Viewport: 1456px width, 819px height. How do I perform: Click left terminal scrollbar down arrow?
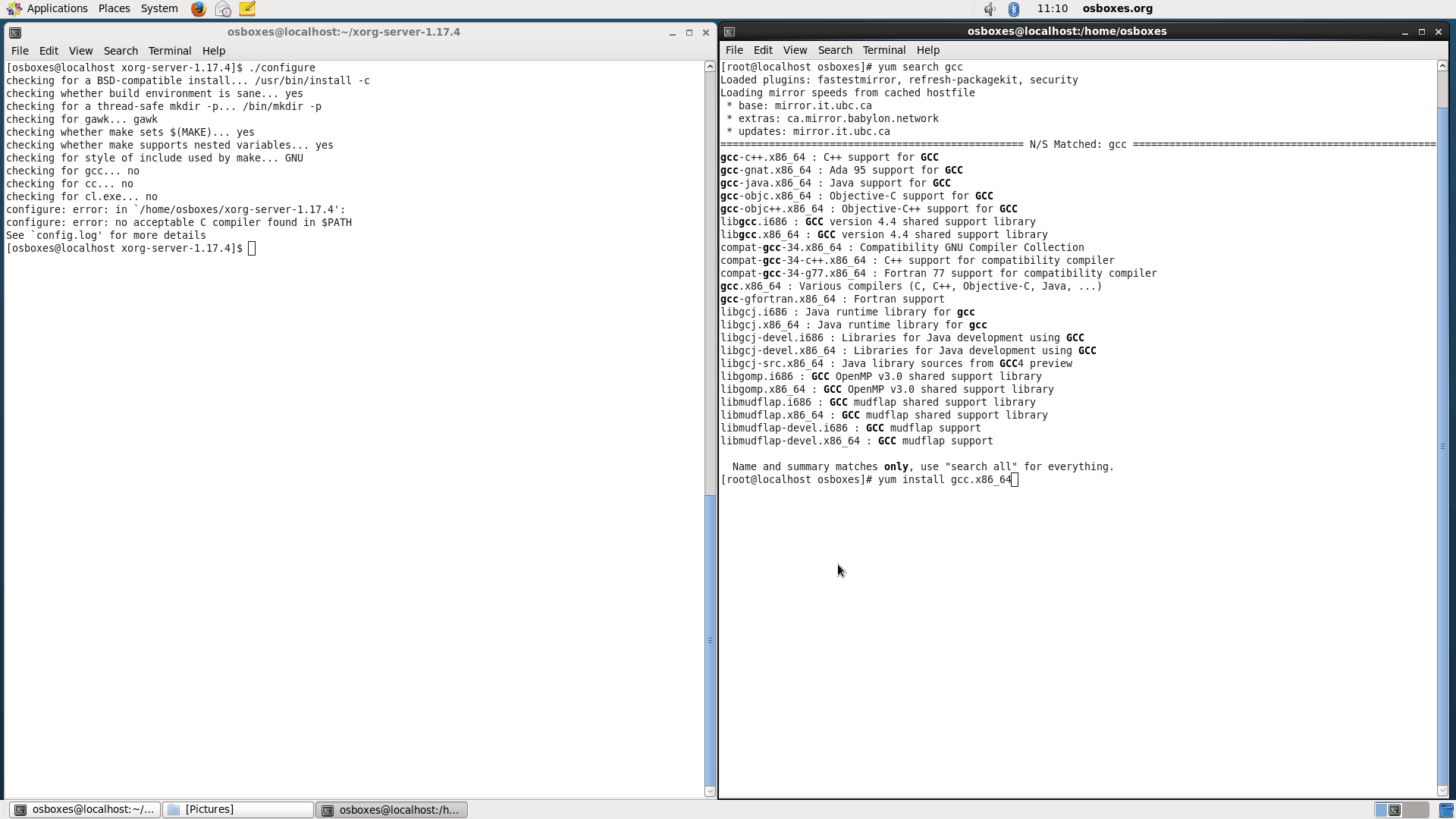(x=710, y=791)
